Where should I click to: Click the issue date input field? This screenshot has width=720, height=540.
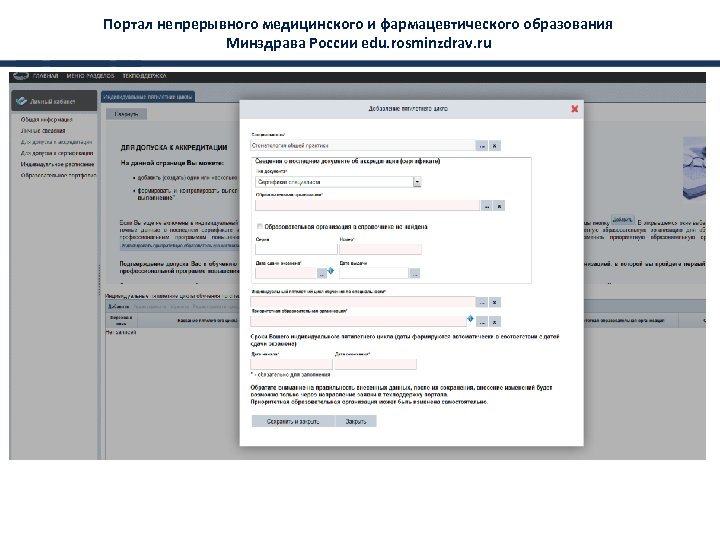374,273
